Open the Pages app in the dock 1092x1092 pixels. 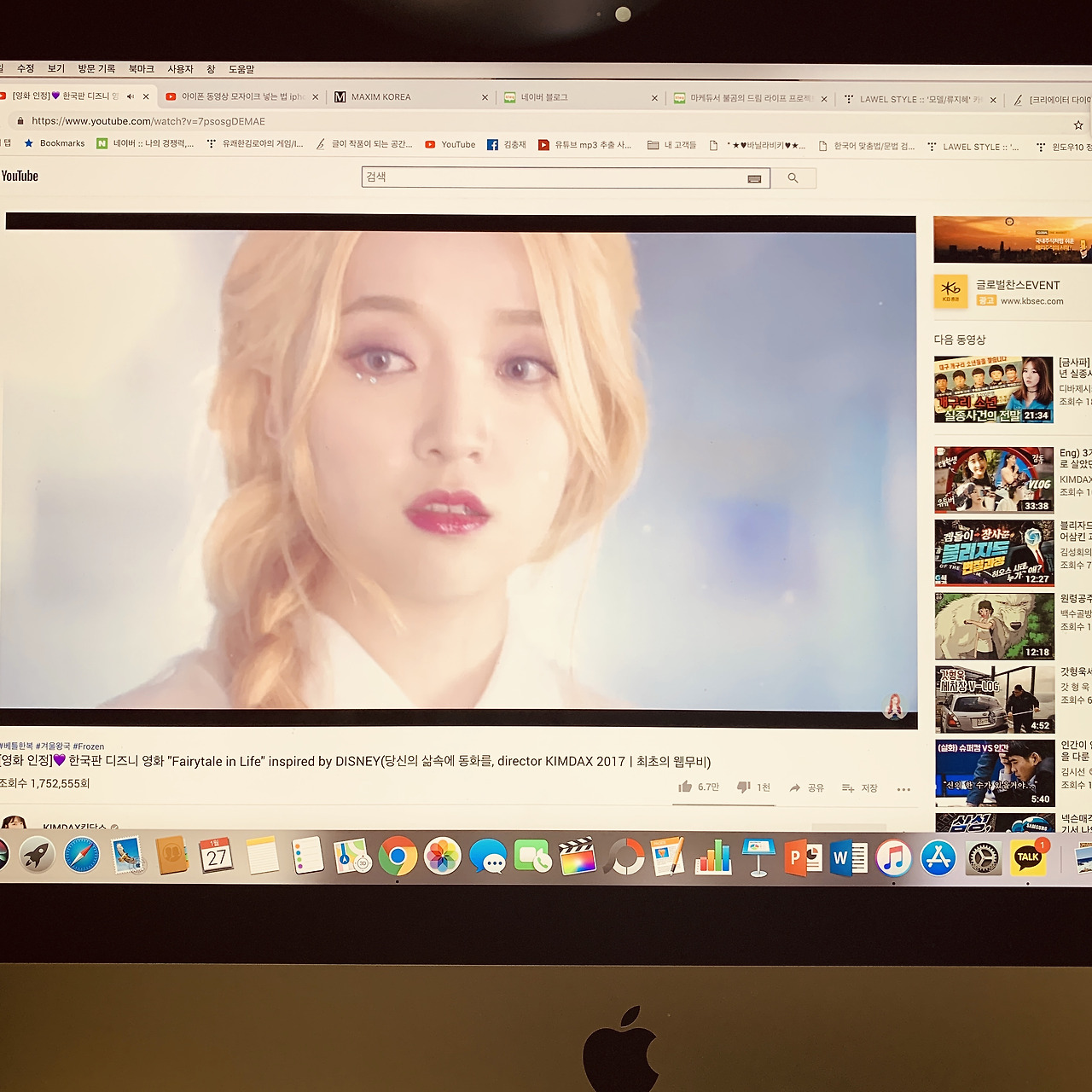pos(668,857)
